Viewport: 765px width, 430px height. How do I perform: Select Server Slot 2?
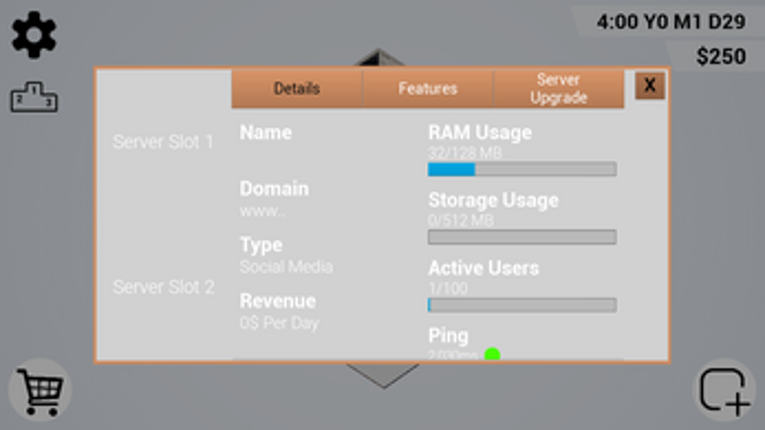[163, 287]
